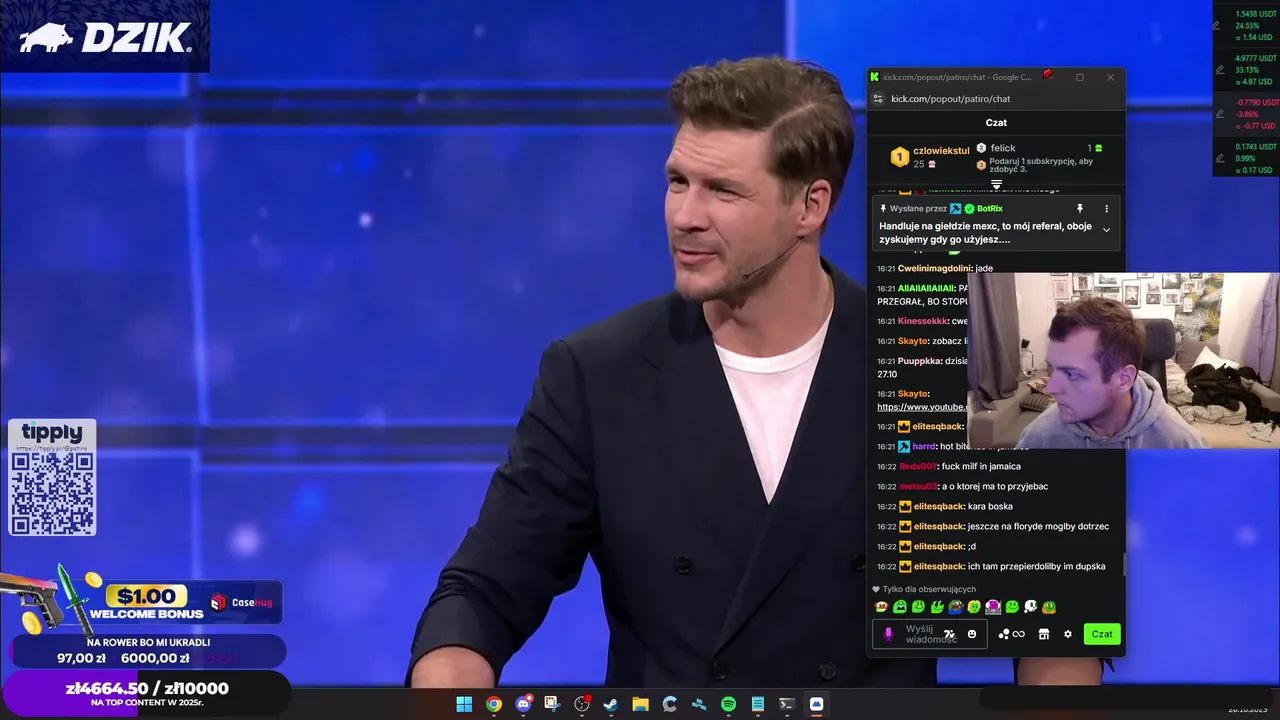Click 'Tylko dla obserwujących' followers-only notice
Image resolution: width=1280 pixels, height=720 pixels.
923,589
